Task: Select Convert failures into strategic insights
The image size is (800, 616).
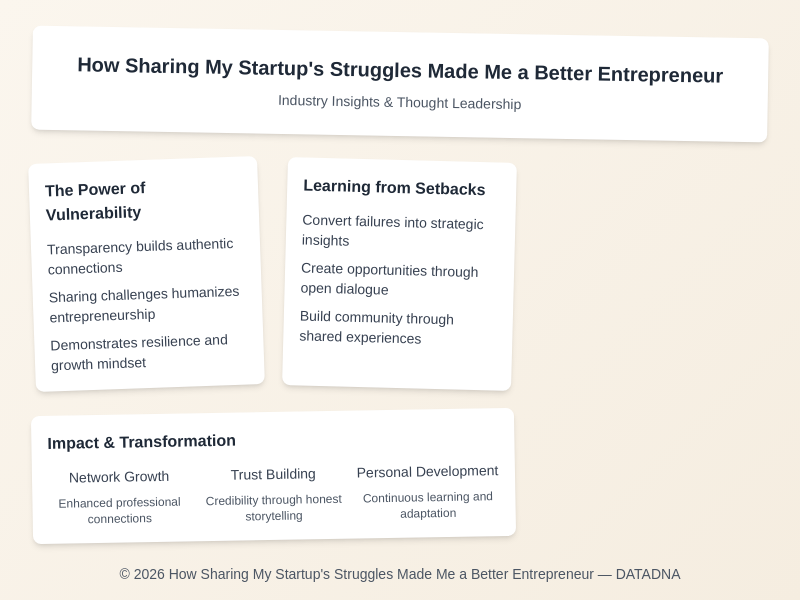Action: (x=392, y=231)
